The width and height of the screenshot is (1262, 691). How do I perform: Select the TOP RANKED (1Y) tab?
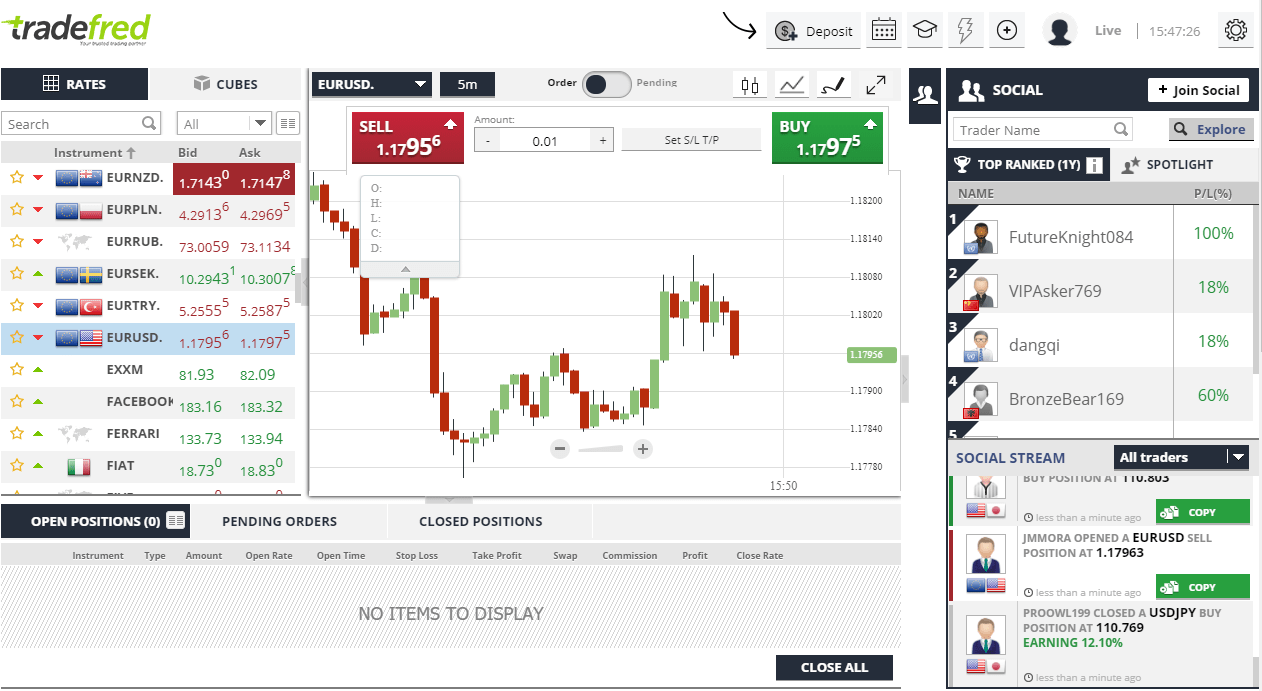coord(1028,165)
